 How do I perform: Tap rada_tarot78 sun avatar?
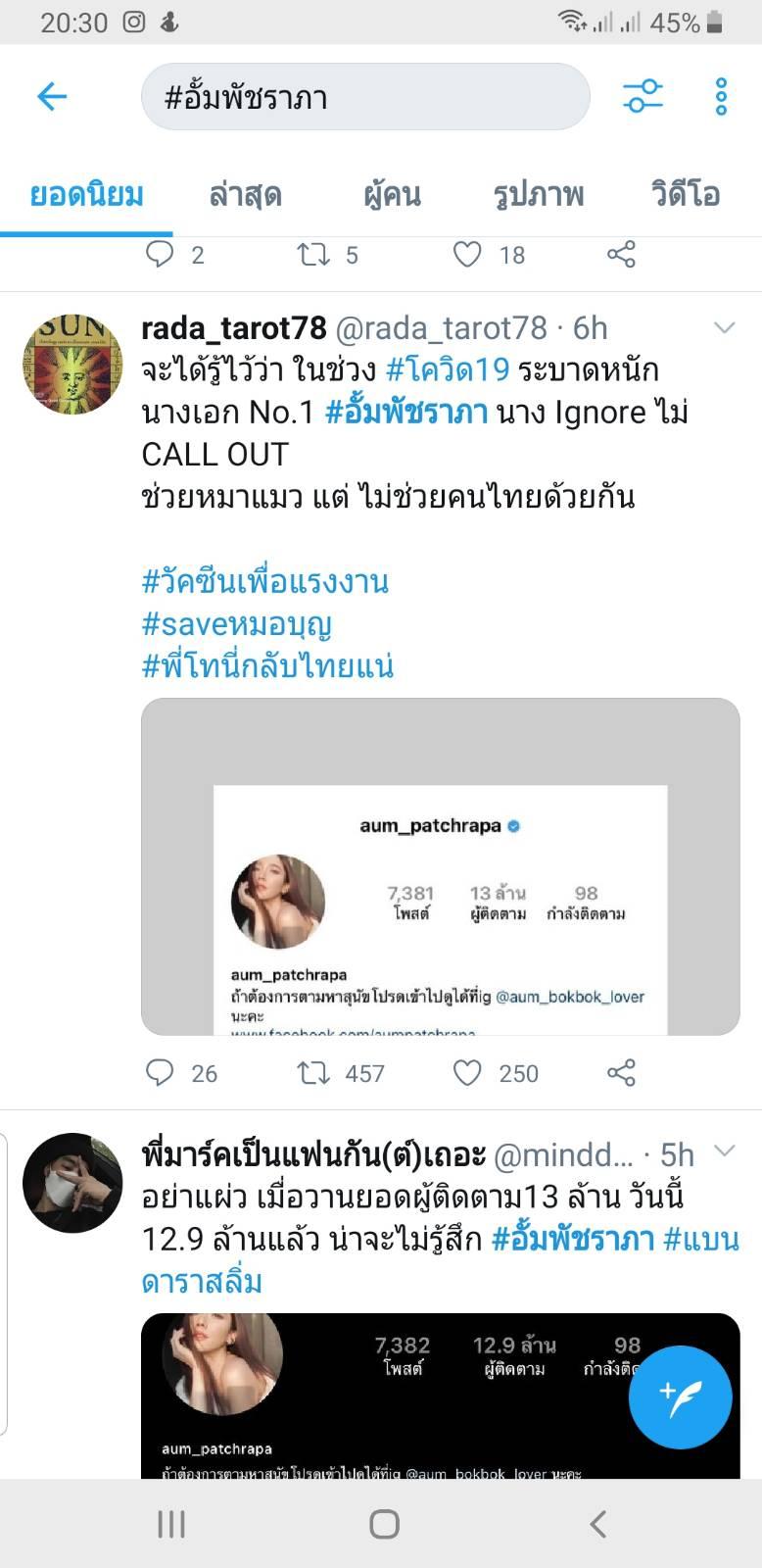pos(72,364)
